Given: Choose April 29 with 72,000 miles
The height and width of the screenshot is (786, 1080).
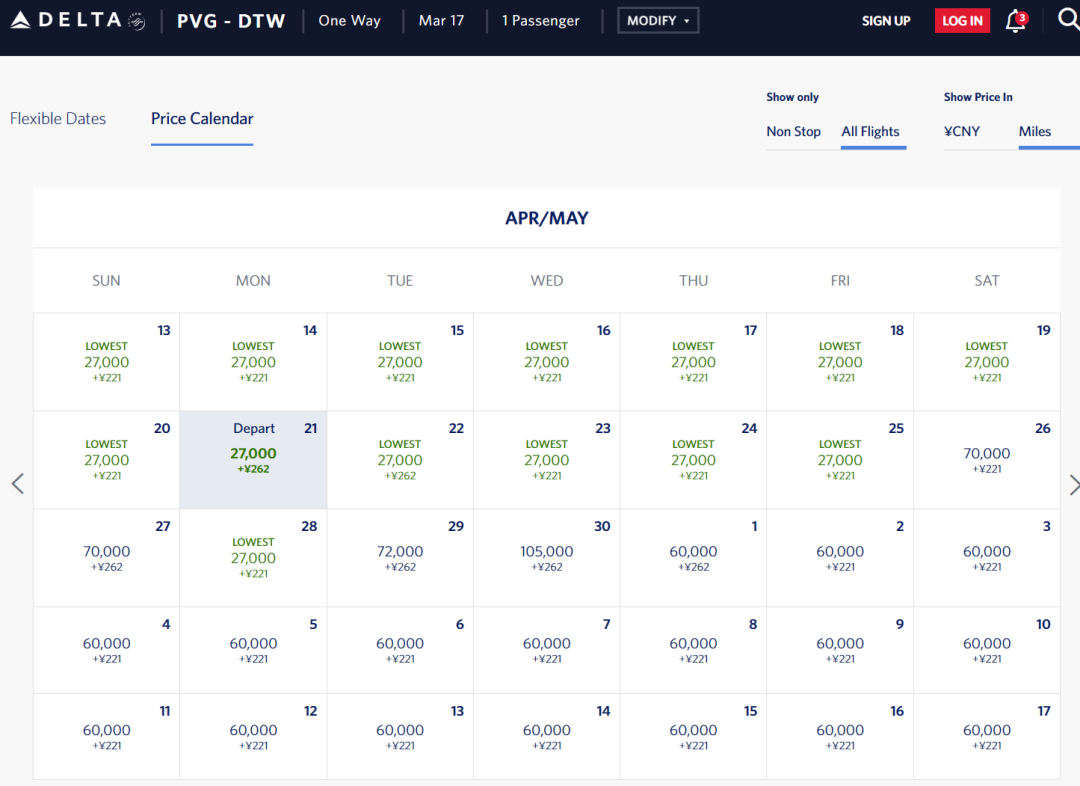Looking at the screenshot, I should pos(400,558).
